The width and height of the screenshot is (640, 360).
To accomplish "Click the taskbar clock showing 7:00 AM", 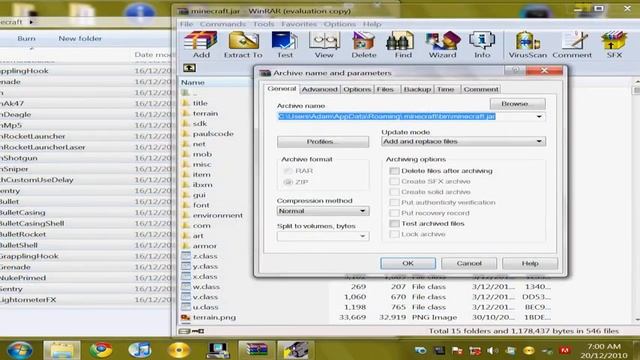I will click(604, 351).
